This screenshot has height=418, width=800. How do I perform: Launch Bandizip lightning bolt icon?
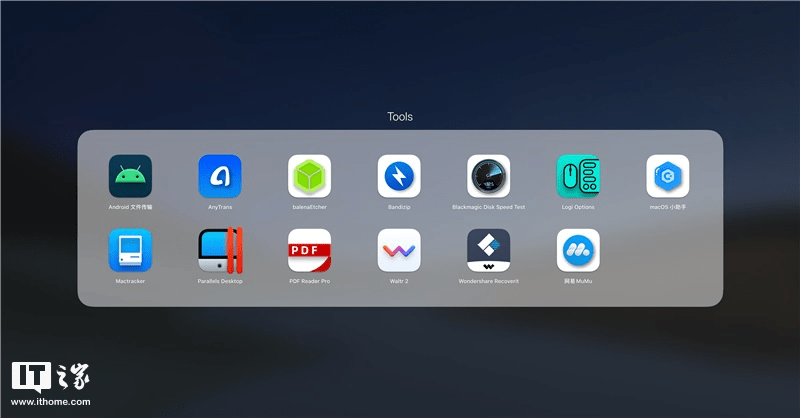tap(399, 176)
